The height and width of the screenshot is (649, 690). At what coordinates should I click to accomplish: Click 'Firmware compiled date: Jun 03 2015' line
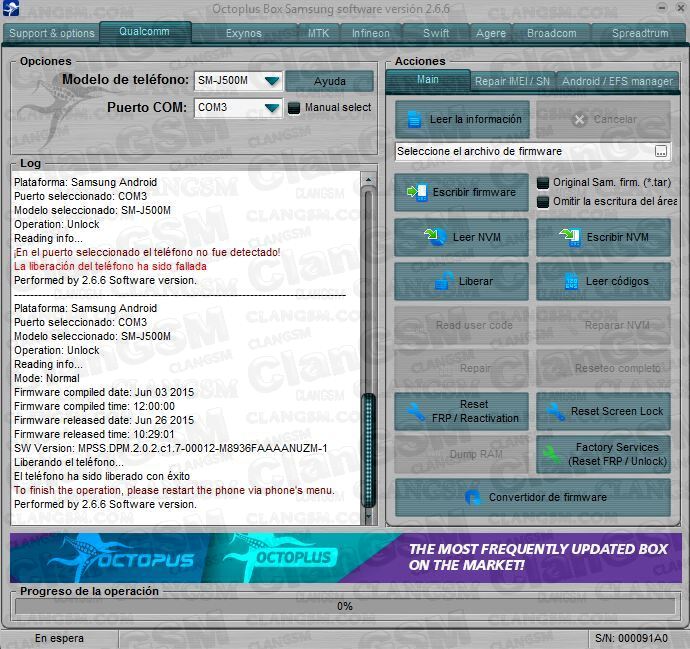click(103, 392)
